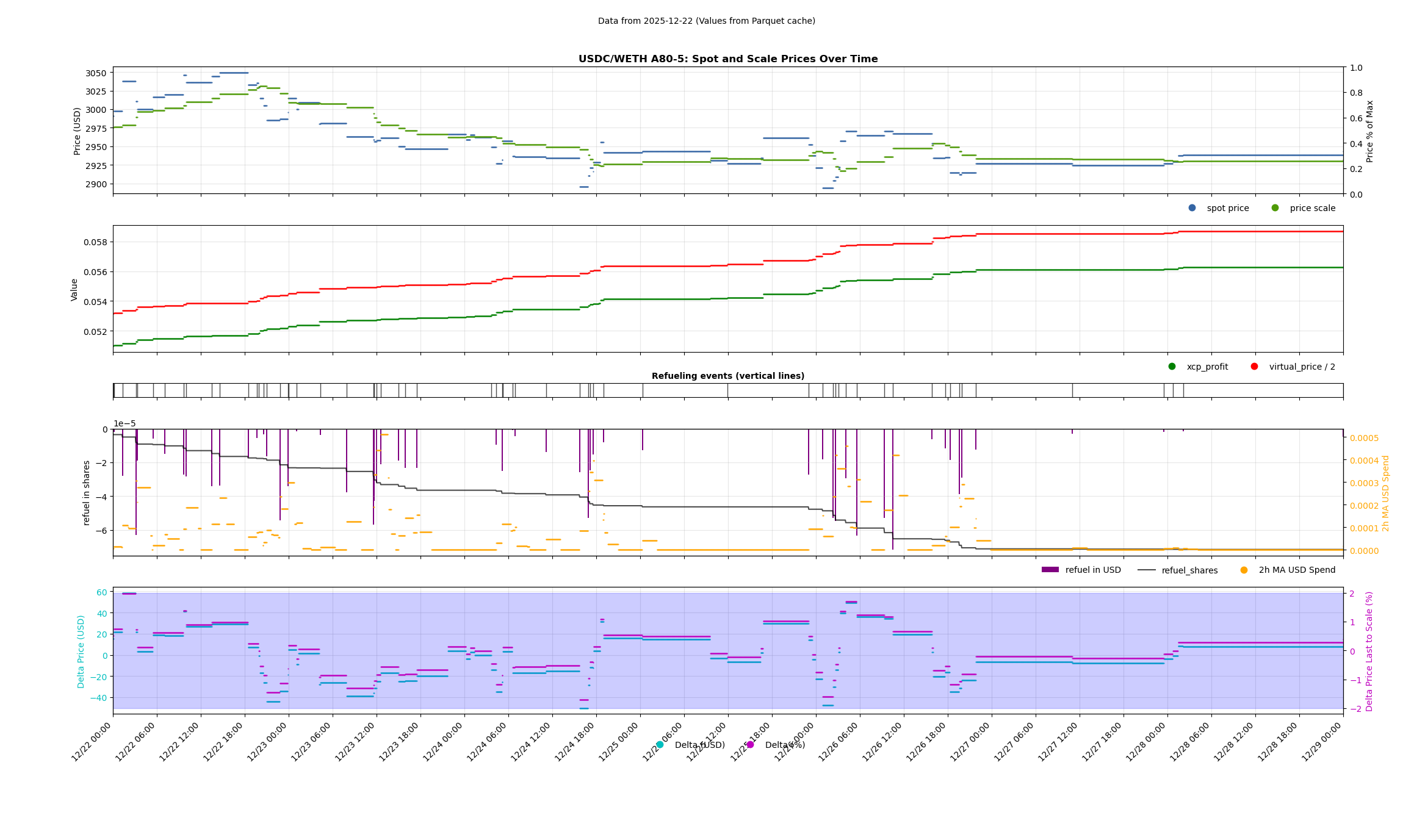Click the Price % of Max axis label
Screen dimensions: 1414x840
click(1369, 131)
